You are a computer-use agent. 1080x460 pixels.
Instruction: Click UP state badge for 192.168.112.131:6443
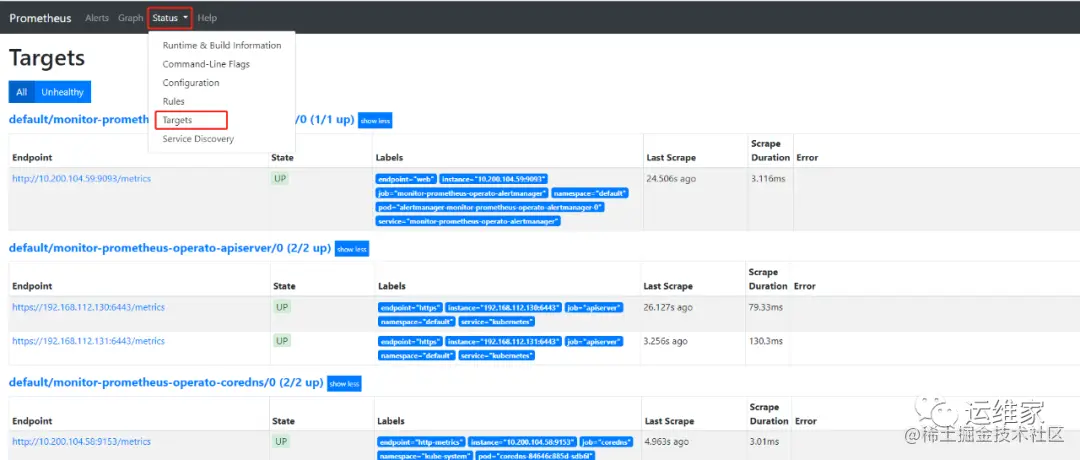pyautogui.click(x=282, y=341)
